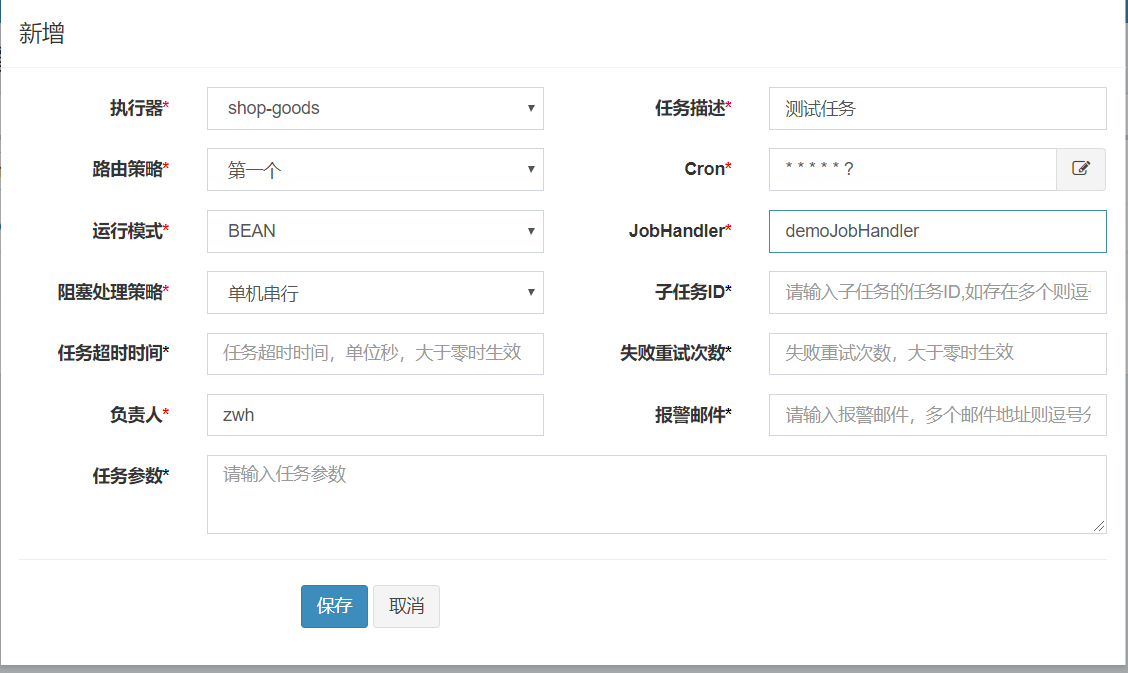Click the 任务超时时间 label
This screenshot has width=1128, height=673.
113,354
